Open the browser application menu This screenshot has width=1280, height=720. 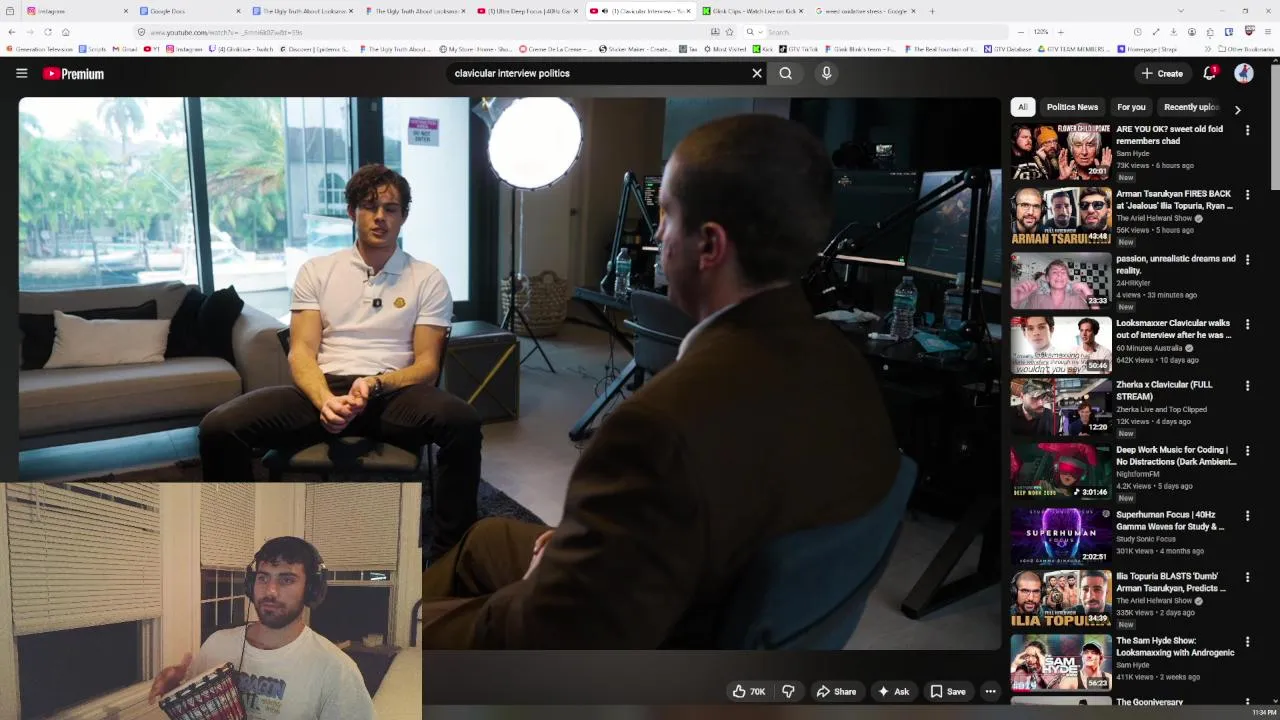(x=1268, y=32)
